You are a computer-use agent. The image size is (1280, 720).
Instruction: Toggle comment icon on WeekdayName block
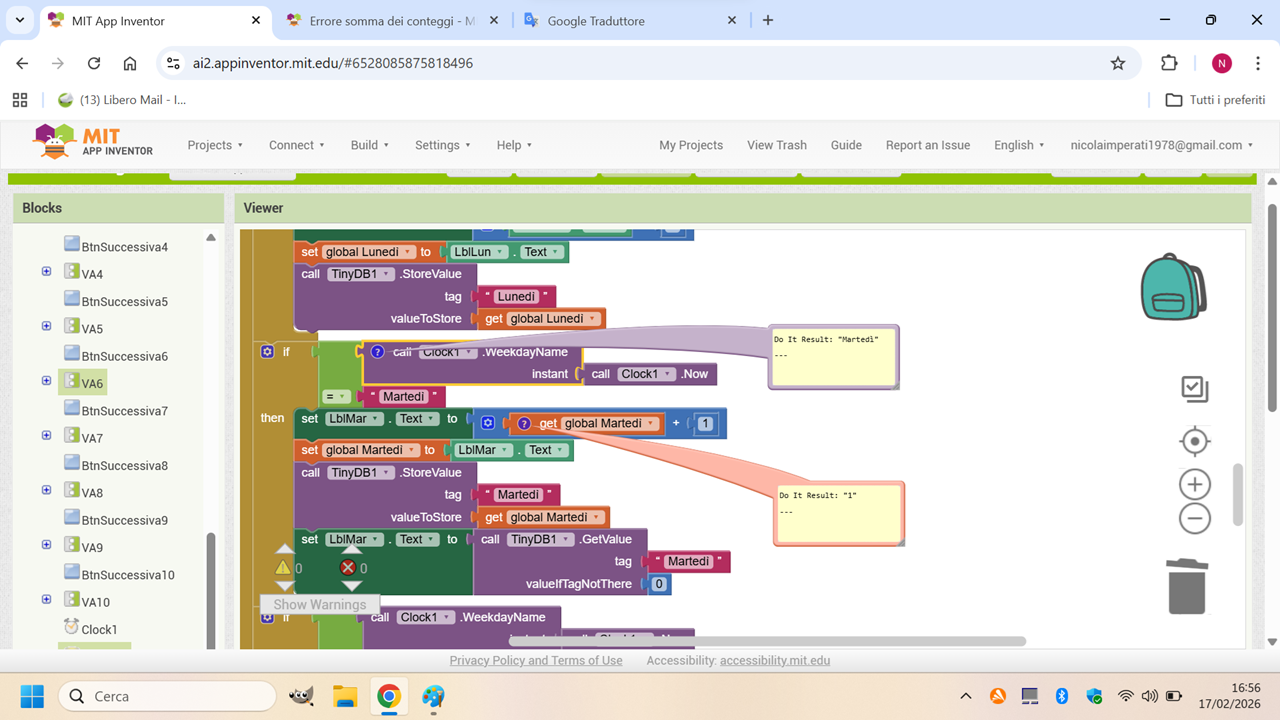[x=377, y=352]
